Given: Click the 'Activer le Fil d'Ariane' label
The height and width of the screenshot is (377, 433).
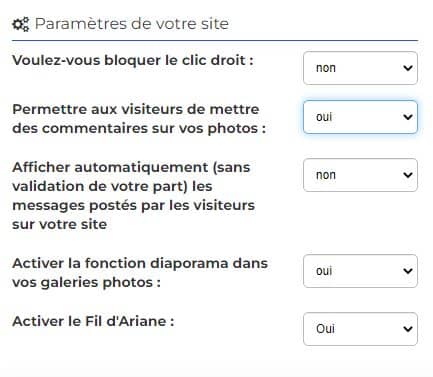Looking at the screenshot, I should (x=93, y=321).
